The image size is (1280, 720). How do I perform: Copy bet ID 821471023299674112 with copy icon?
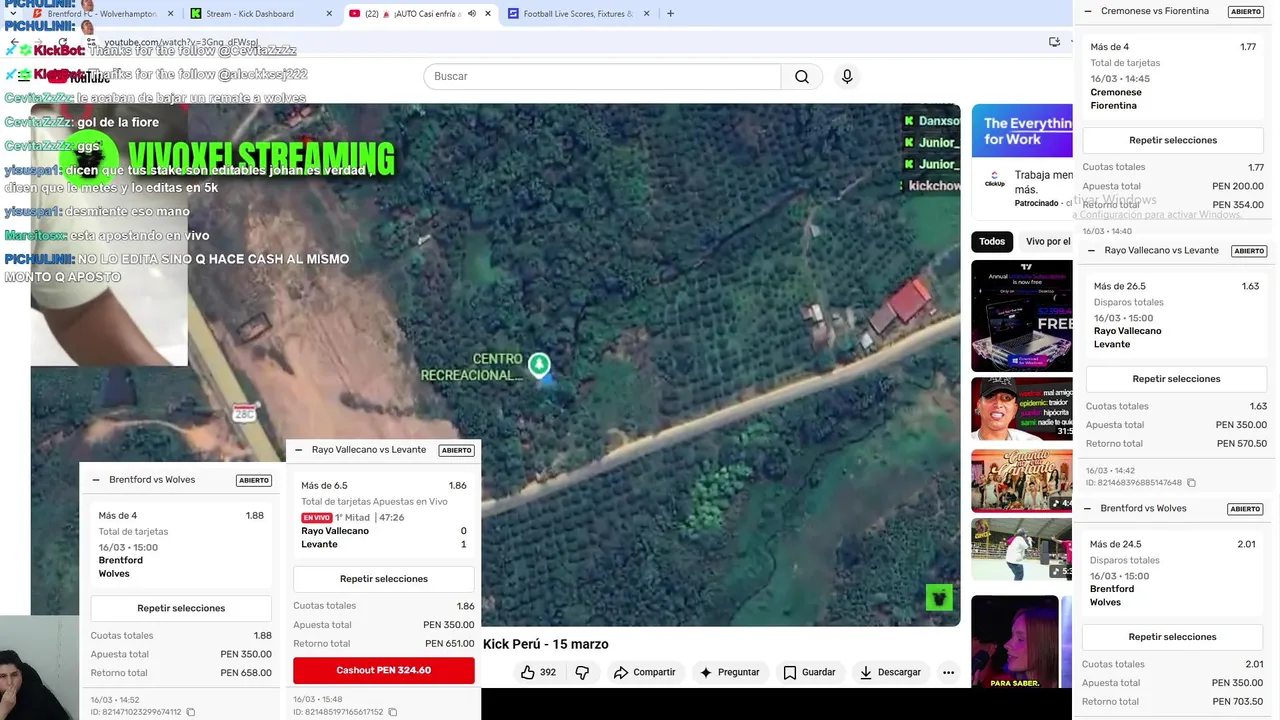(191, 712)
